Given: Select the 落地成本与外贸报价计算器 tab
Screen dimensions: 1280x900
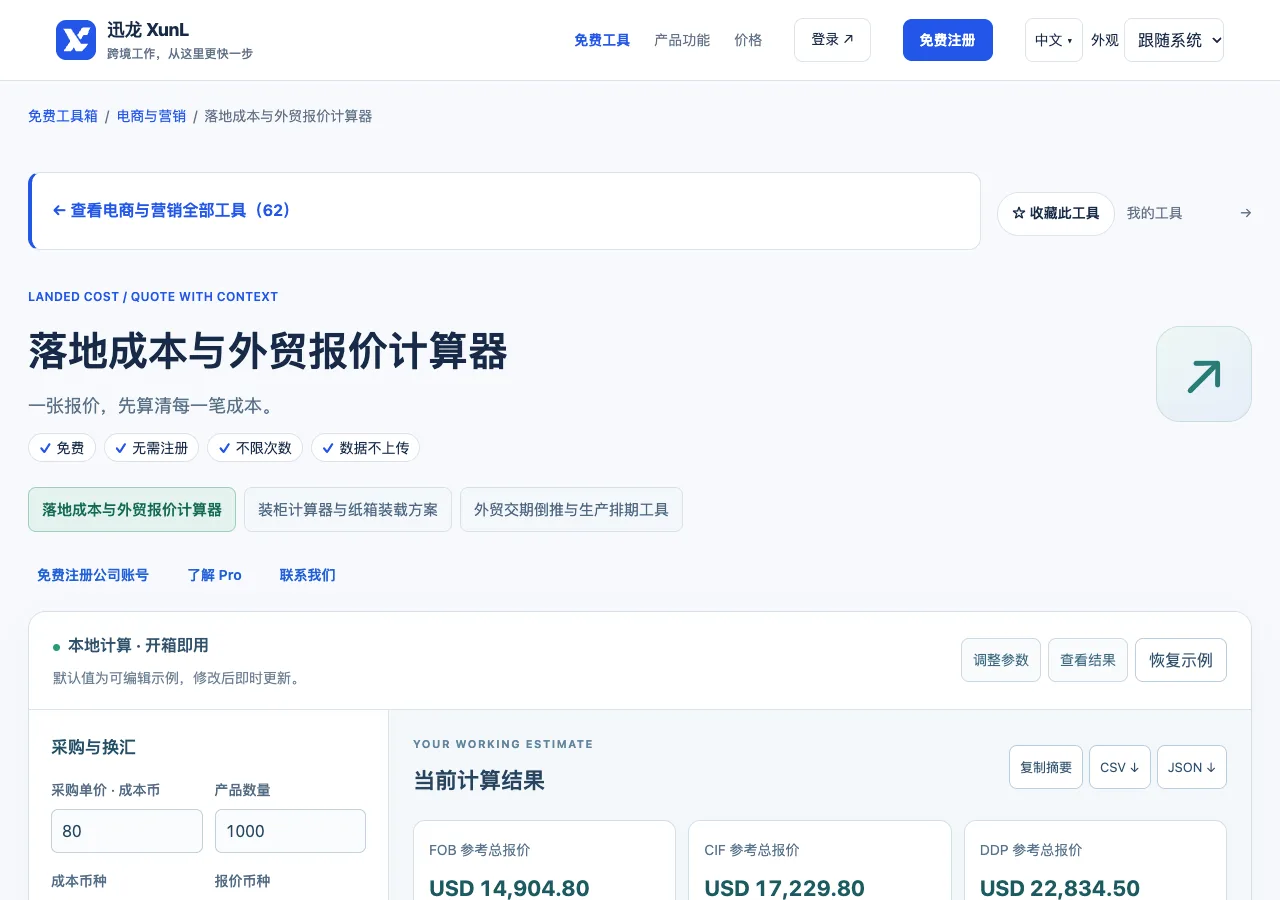Looking at the screenshot, I should pyautogui.click(x=132, y=510).
